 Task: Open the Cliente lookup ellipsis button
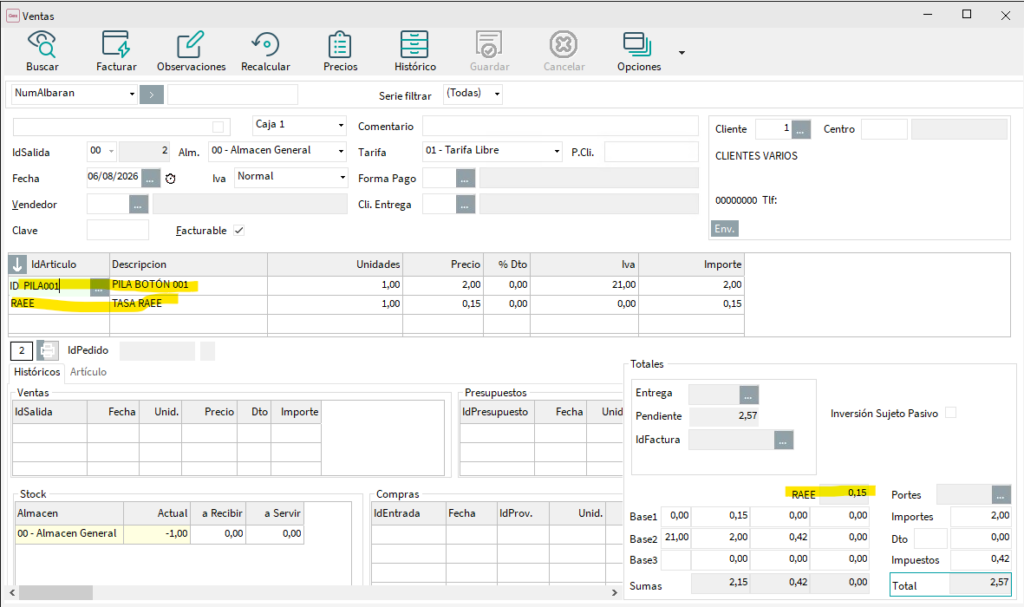pyautogui.click(x=801, y=129)
